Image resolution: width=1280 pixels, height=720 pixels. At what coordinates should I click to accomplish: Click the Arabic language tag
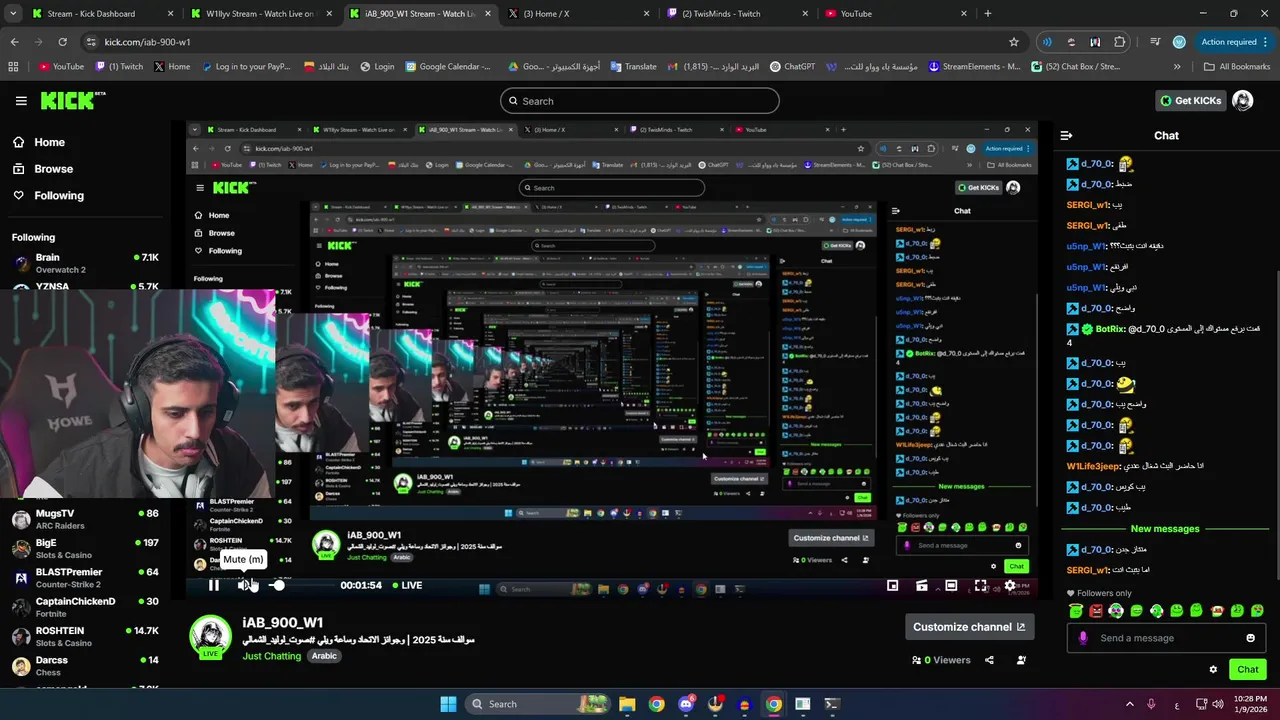tap(324, 656)
